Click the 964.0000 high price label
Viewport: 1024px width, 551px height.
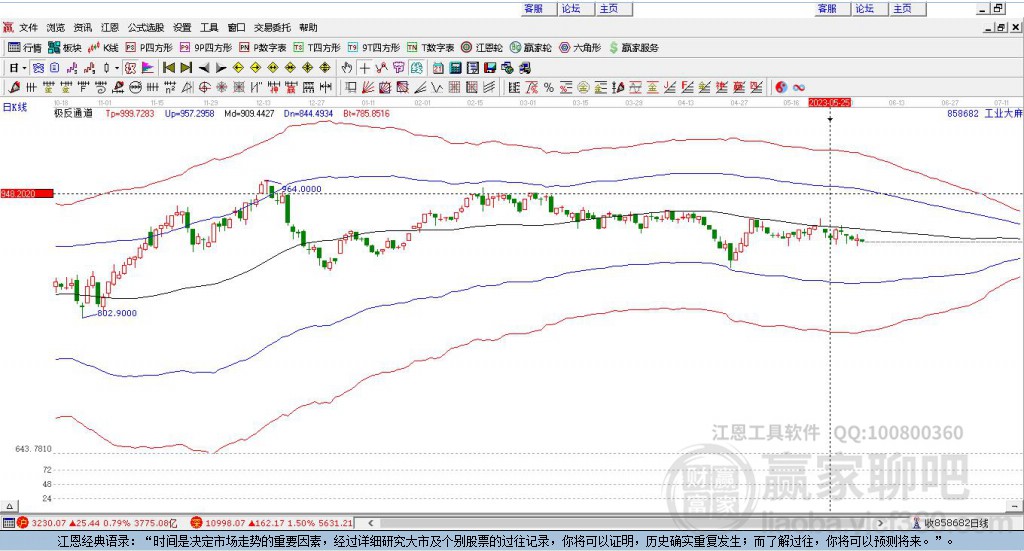[x=302, y=189]
